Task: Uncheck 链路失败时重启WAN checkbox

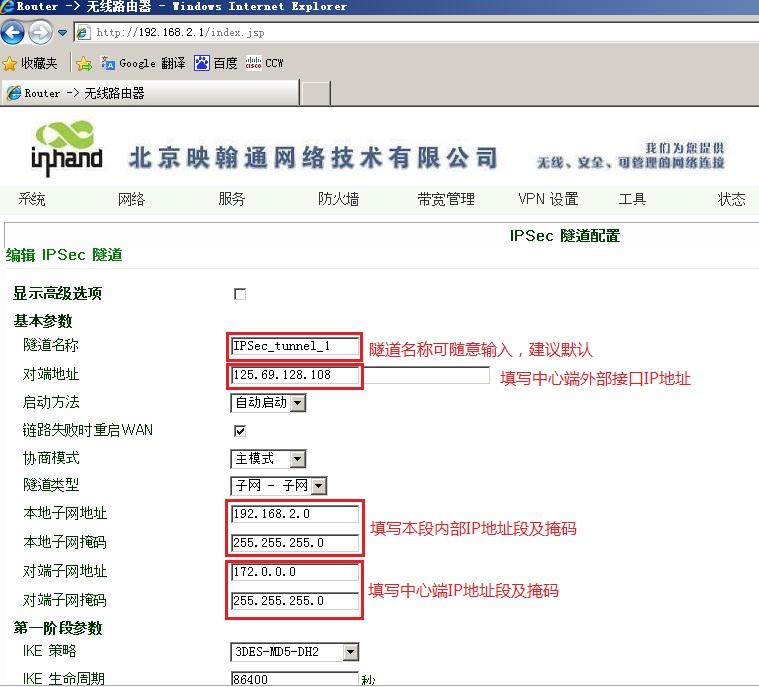Action: tap(240, 431)
